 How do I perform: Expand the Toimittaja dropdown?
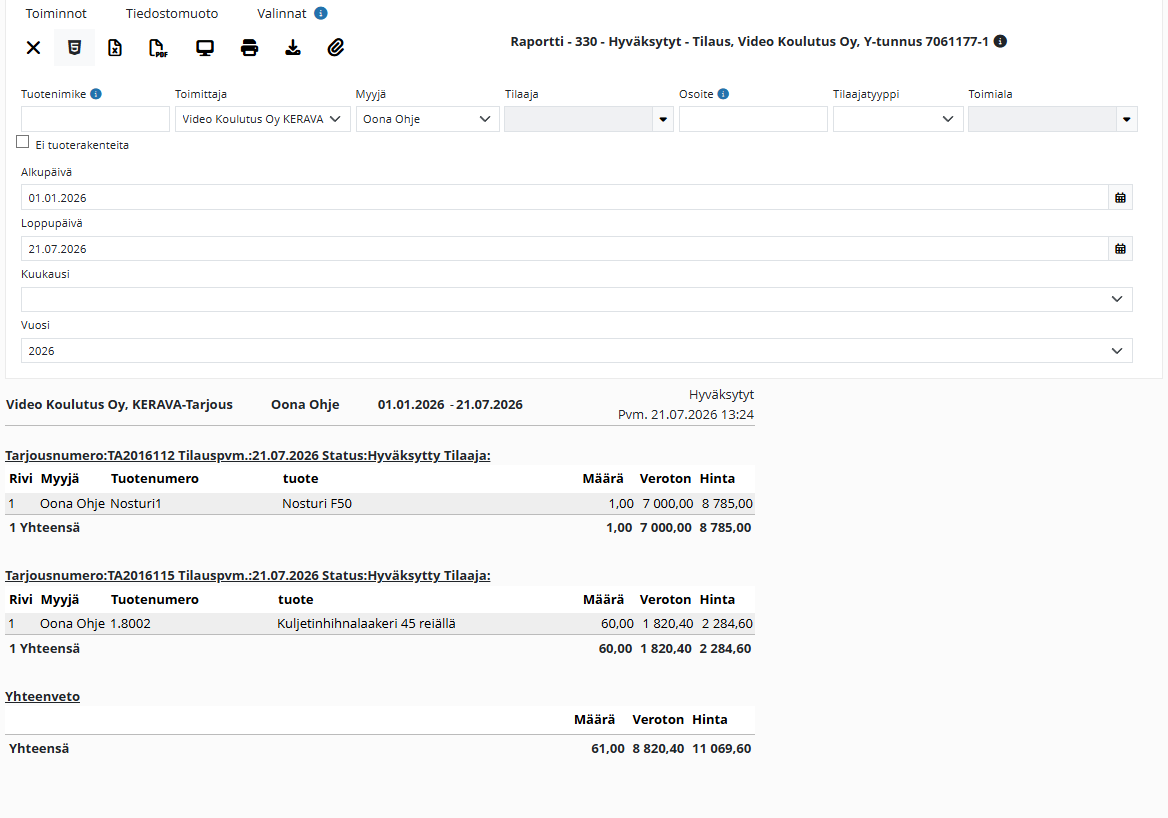263,119
